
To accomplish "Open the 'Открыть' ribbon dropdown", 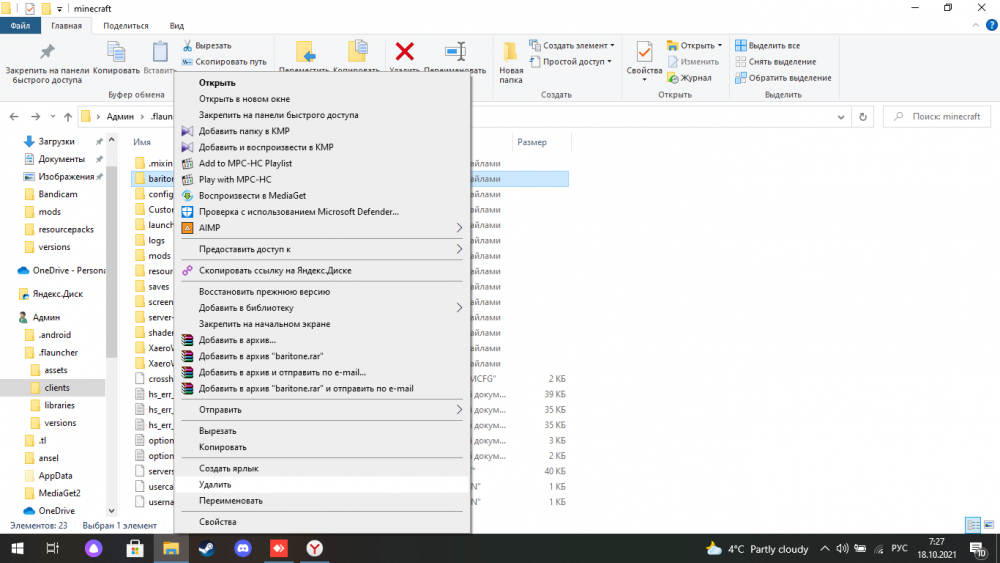I will click(695, 45).
